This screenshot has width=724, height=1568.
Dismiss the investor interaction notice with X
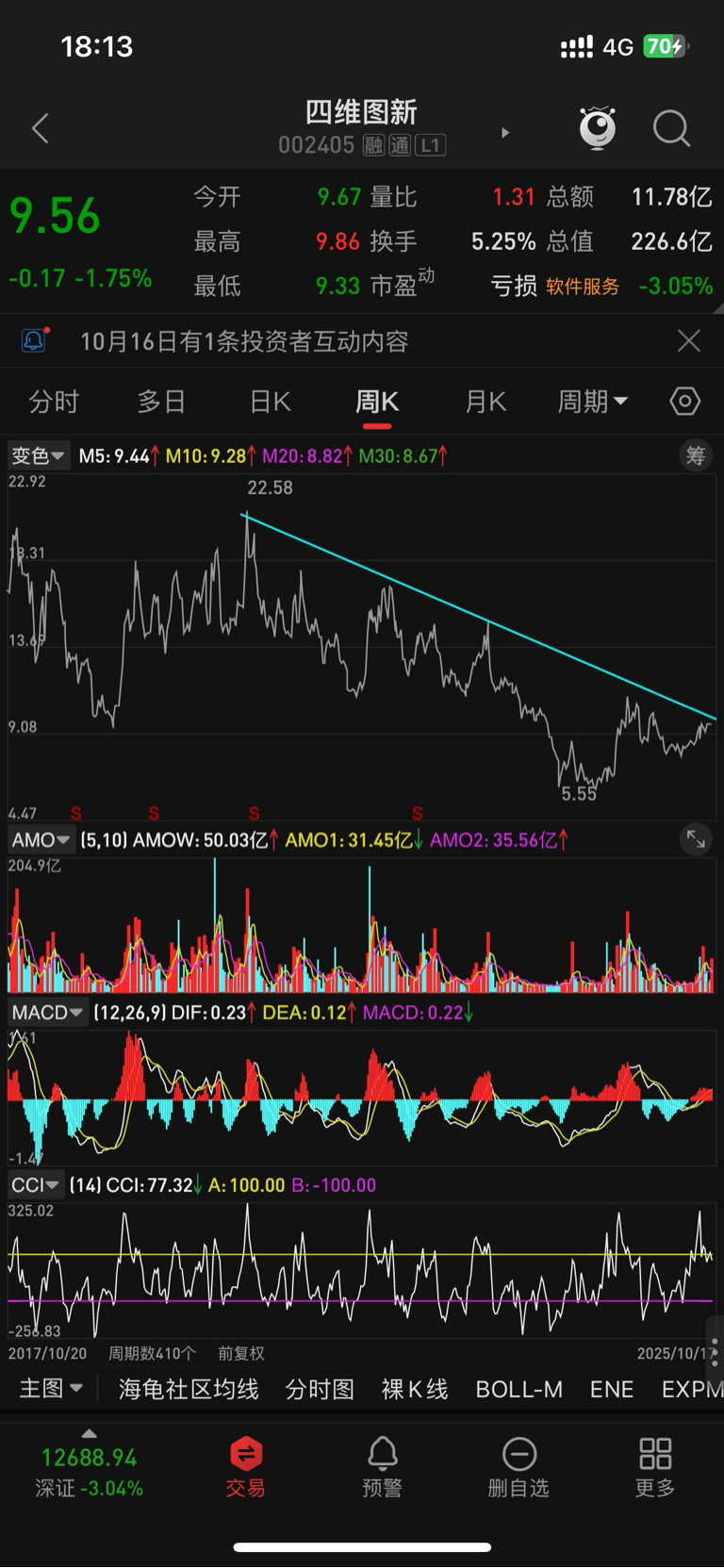tap(689, 340)
